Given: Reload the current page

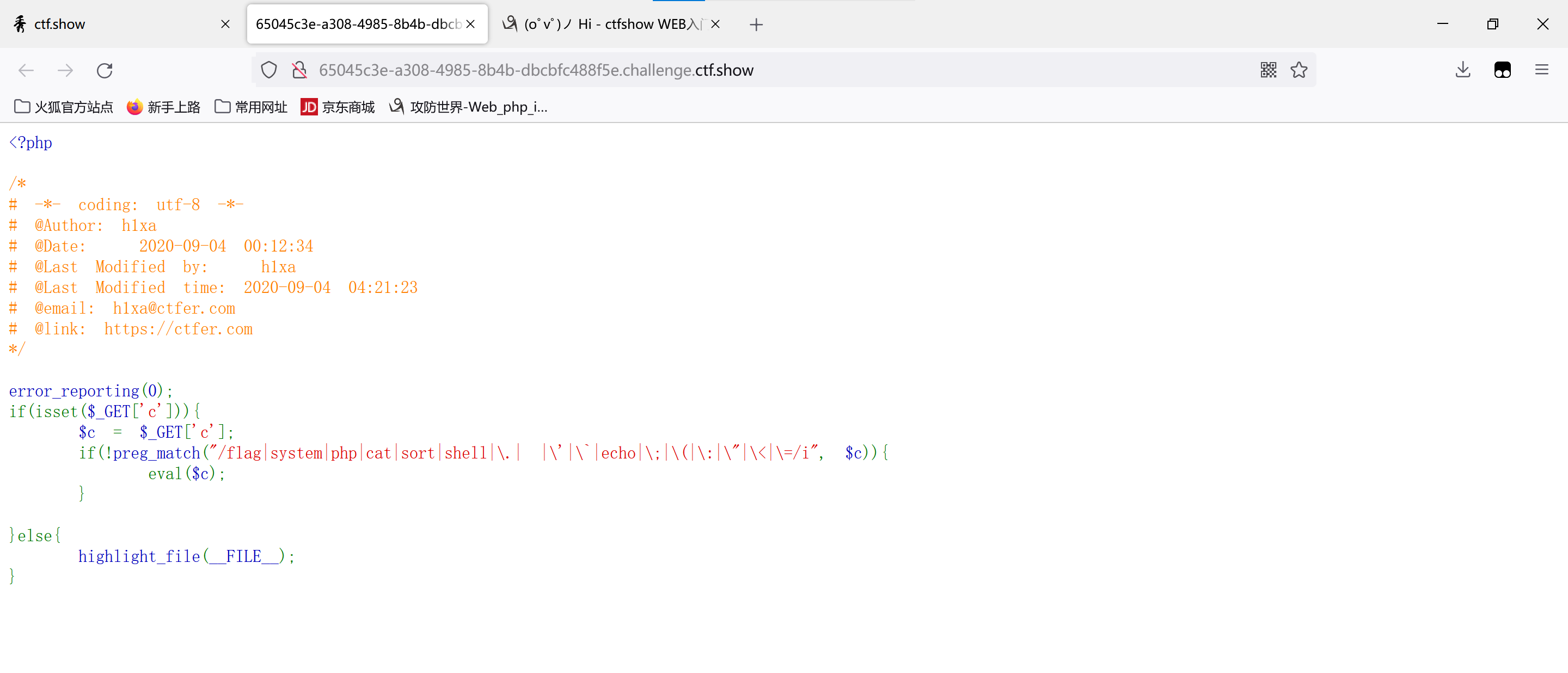Looking at the screenshot, I should [105, 71].
